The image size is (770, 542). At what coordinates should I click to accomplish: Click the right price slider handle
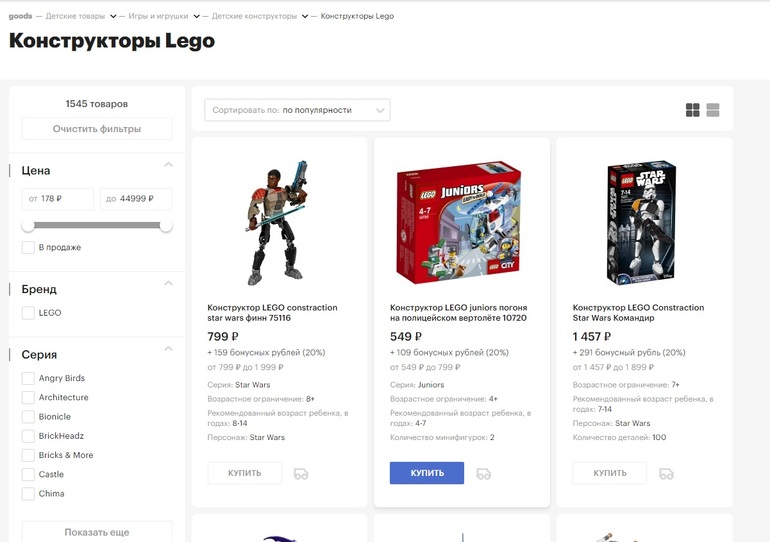[166, 226]
